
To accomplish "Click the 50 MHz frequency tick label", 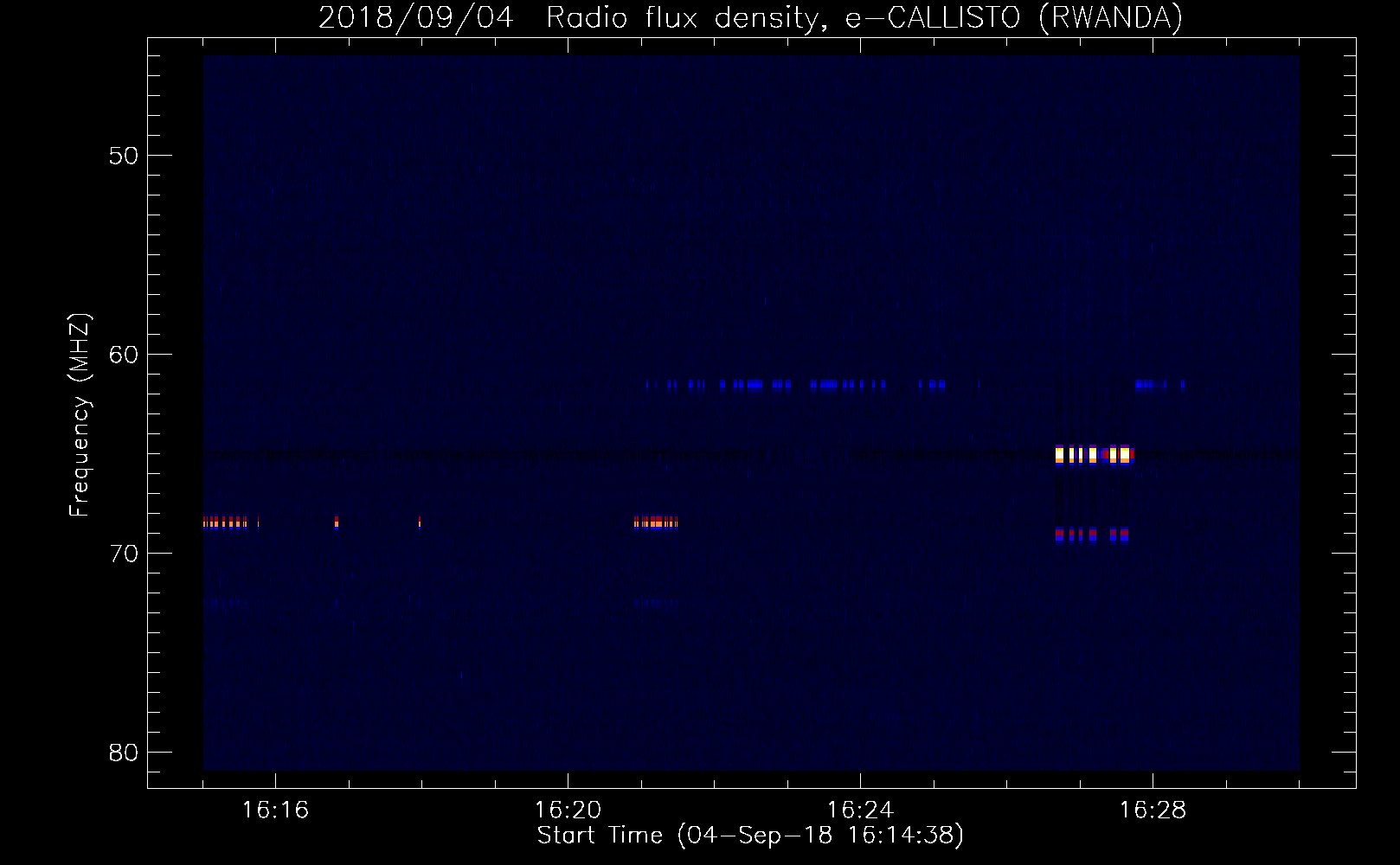I will (x=124, y=156).
